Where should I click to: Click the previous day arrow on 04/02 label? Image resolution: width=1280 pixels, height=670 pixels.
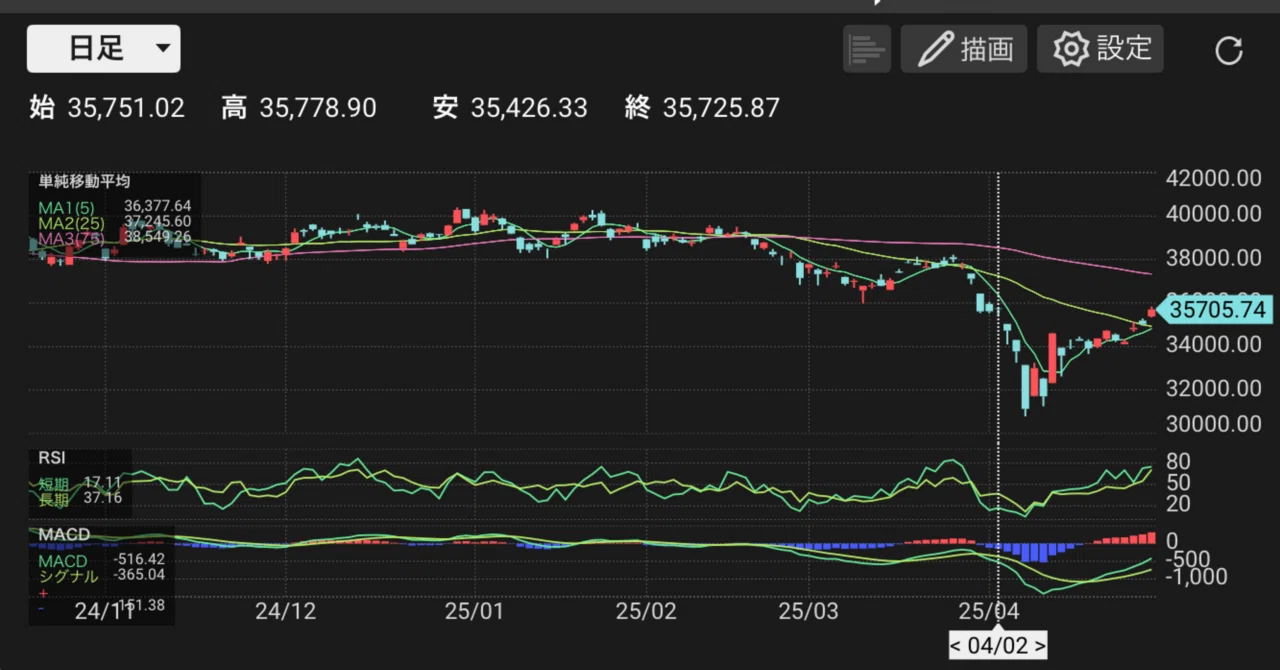click(x=957, y=646)
